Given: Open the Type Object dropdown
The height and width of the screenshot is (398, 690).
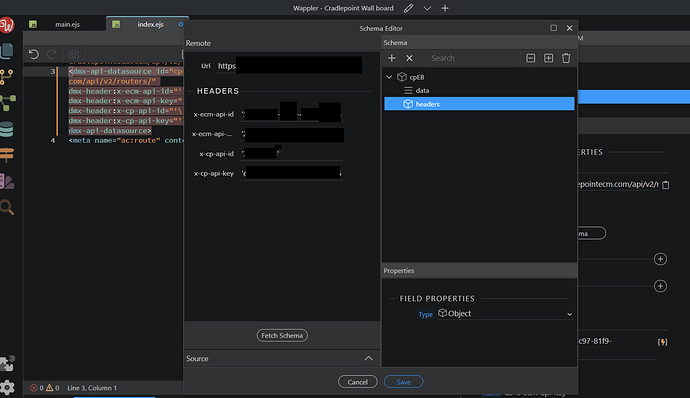Looking at the screenshot, I should [505, 313].
